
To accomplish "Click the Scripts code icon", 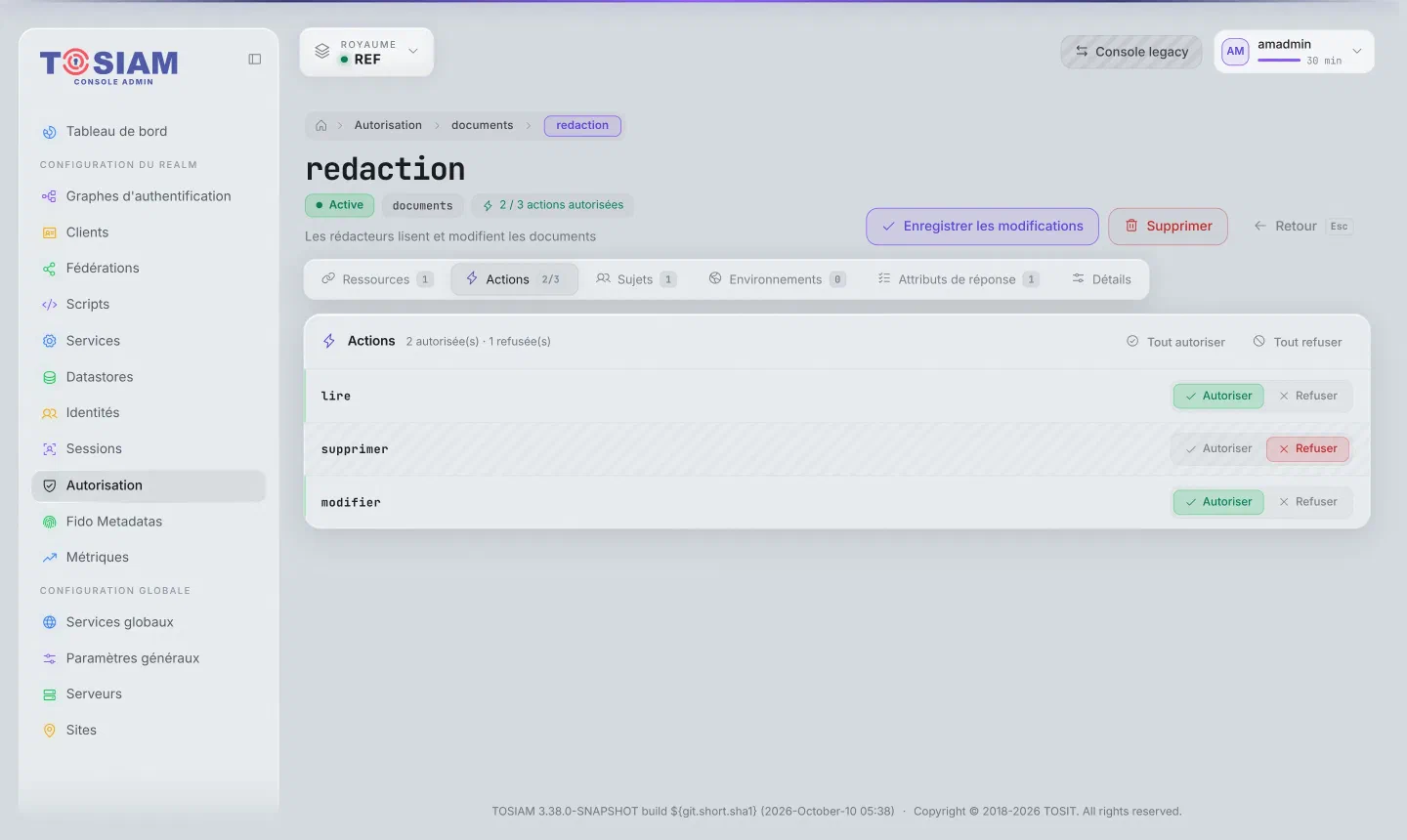I will 49,305.
